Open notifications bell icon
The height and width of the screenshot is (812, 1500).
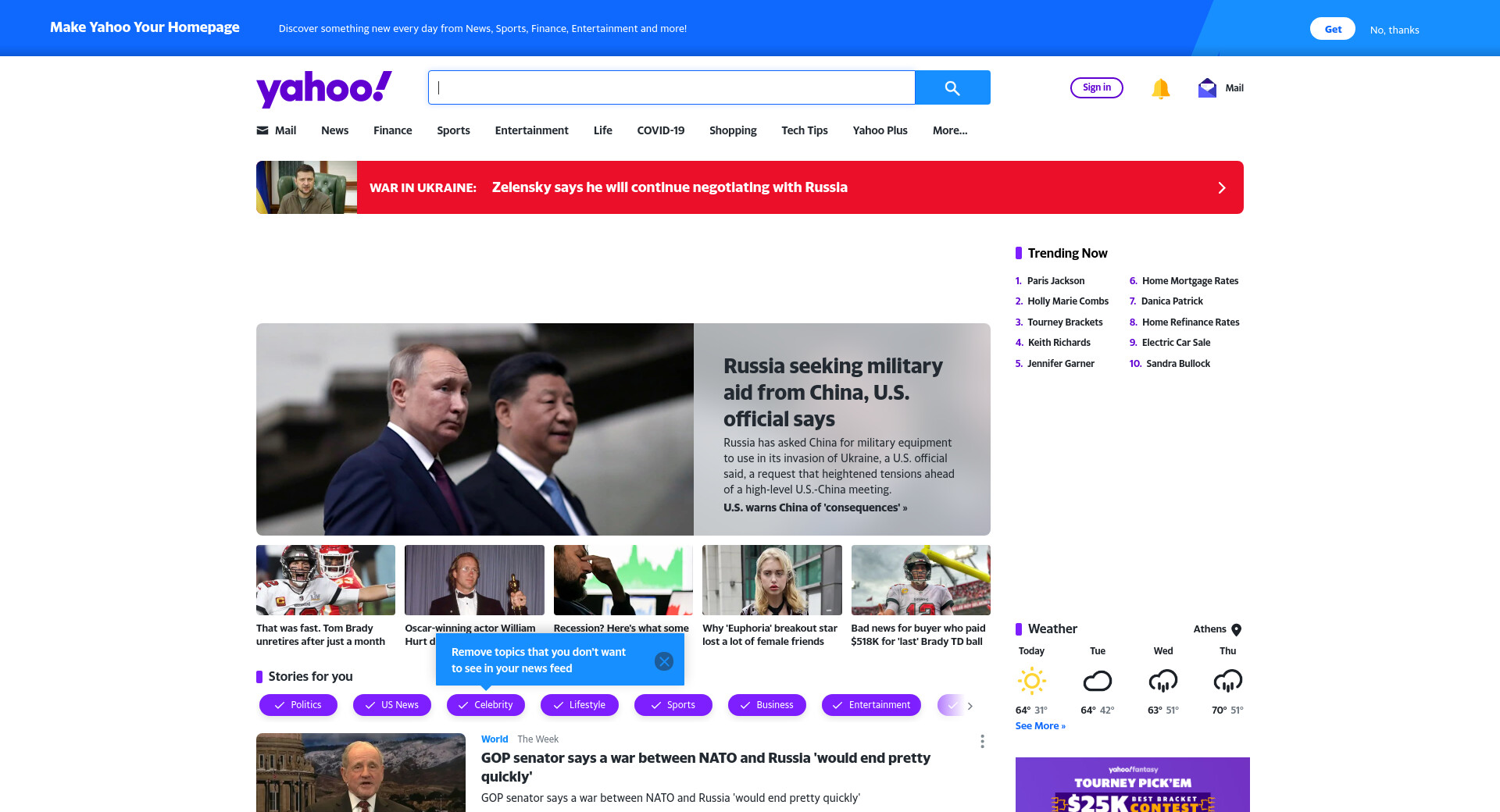[1160, 88]
